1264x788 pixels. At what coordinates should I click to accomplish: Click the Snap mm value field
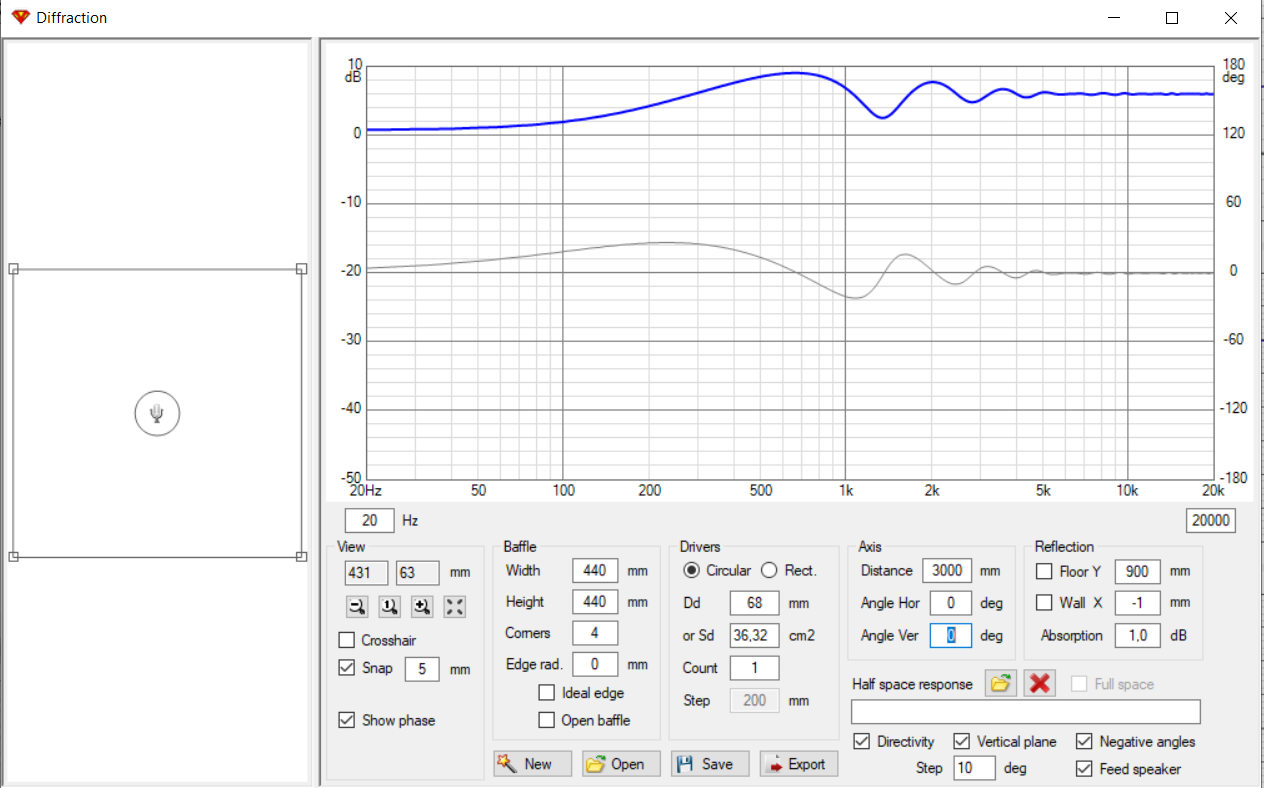pos(422,669)
